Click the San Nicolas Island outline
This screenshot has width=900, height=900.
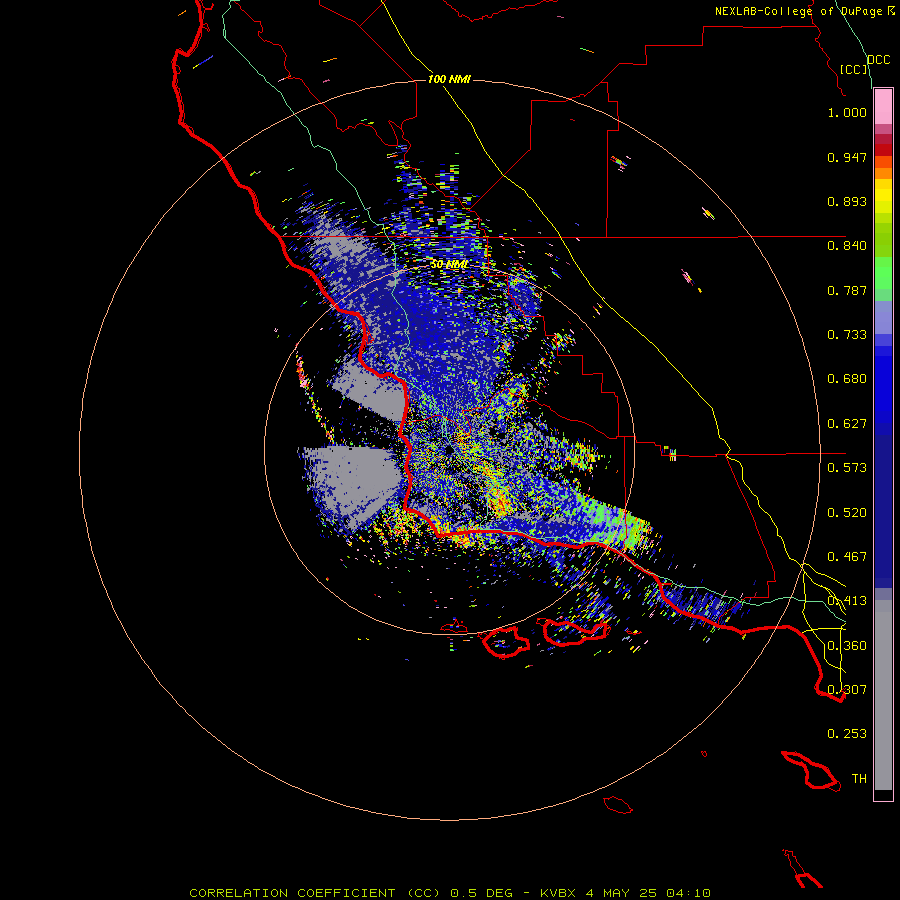point(618,805)
